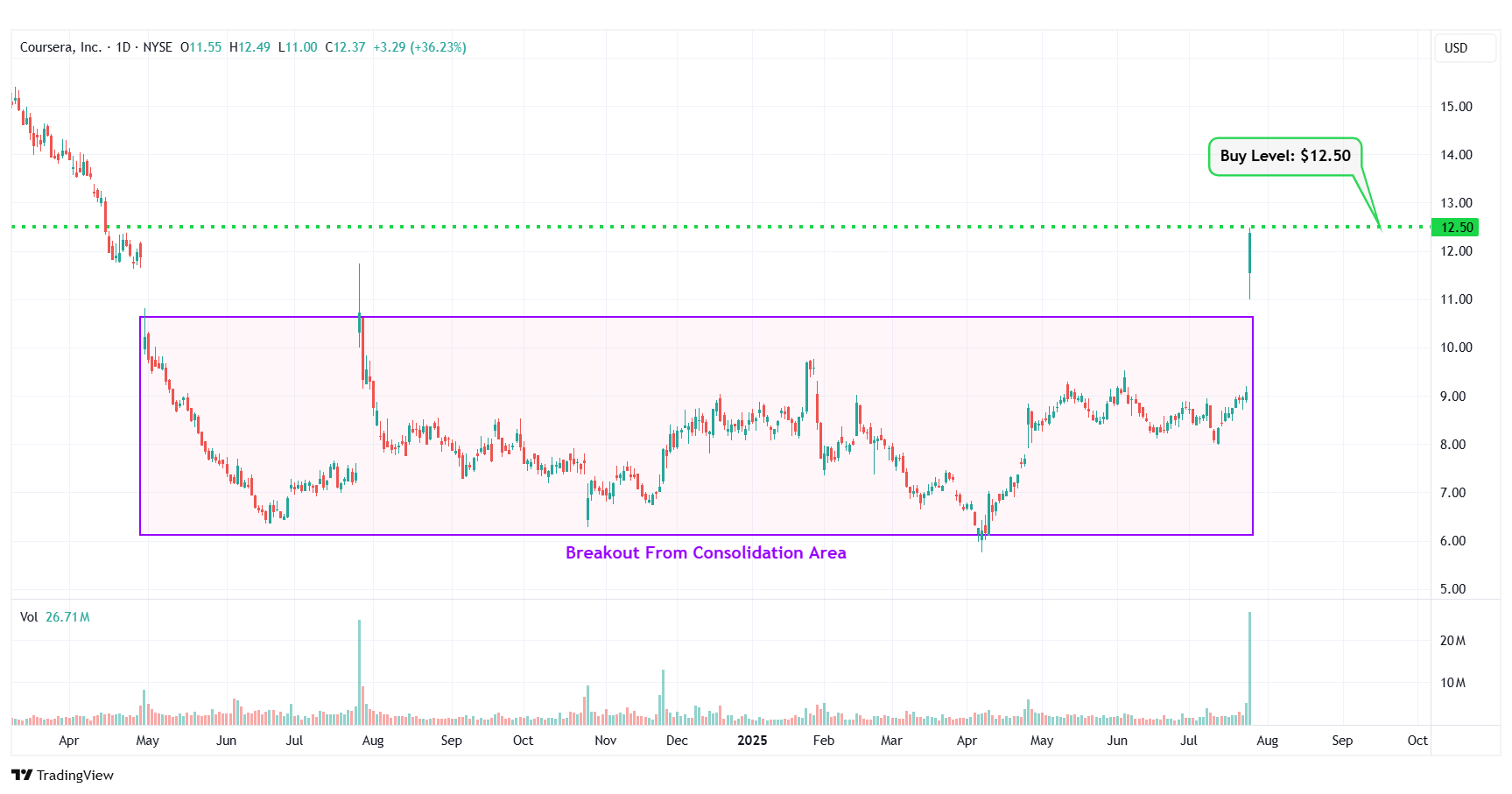This screenshot has height=794, width=1512.
Task: Click the May label after Apr 2024
Action: point(148,741)
